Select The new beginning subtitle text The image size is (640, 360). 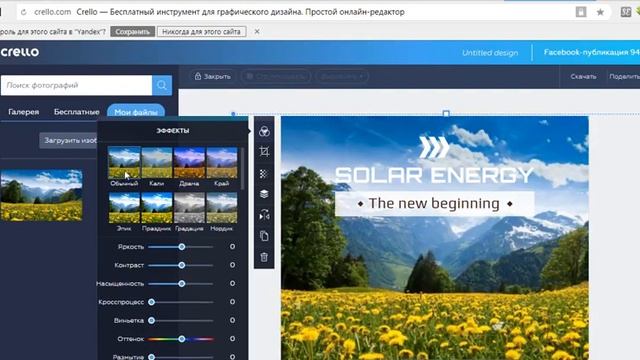(434, 203)
